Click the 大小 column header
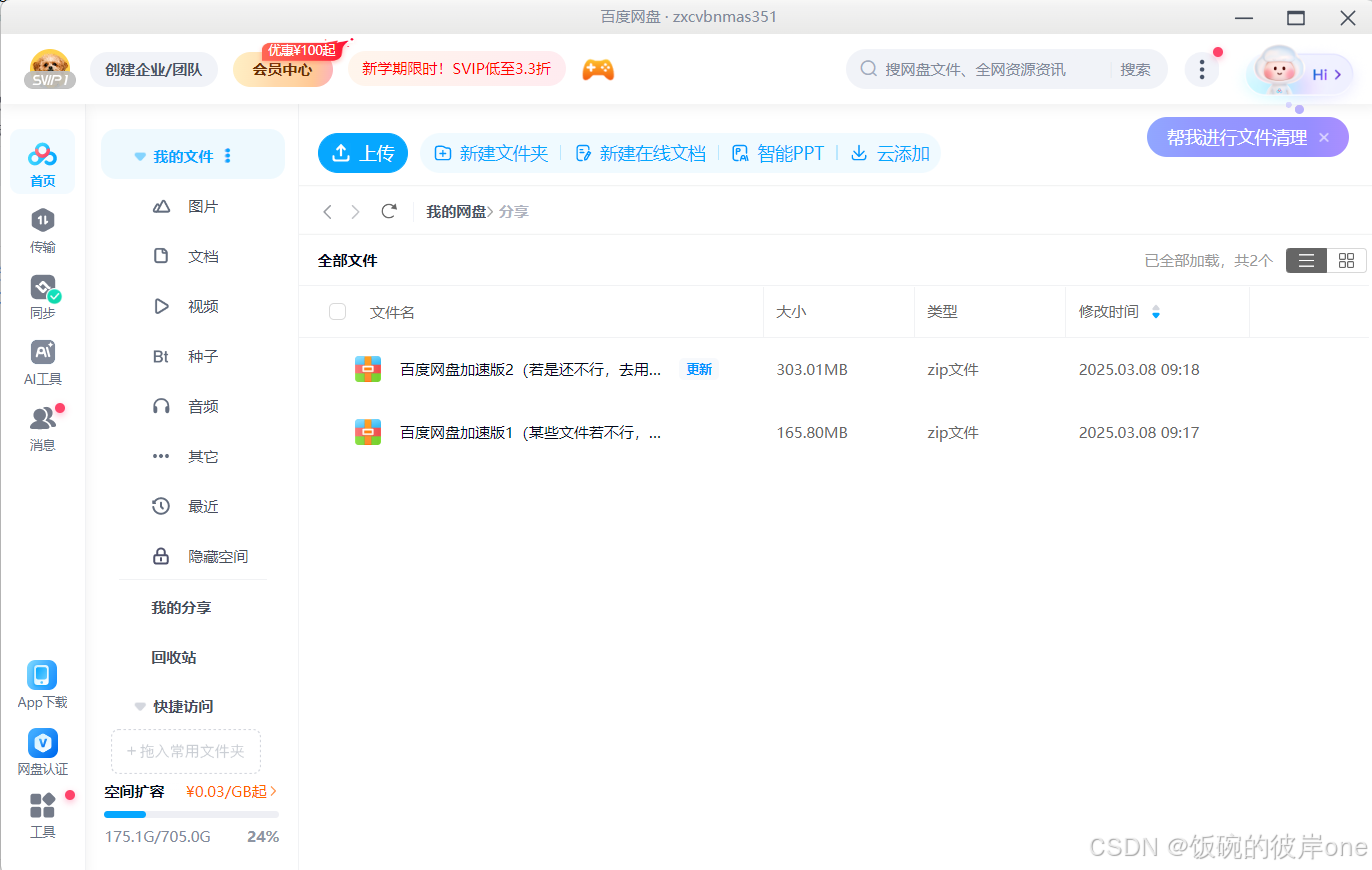Screen dimensions: 1372x870 point(791,312)
